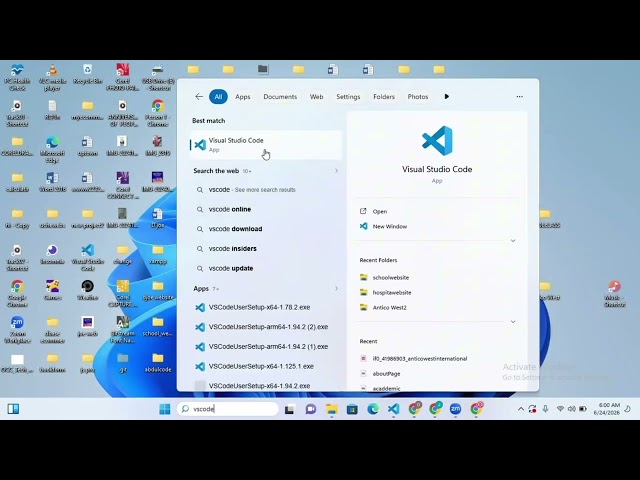Select the Recycle Bin desktop icon
The height and width of the screenshot is (480, 640).
click(87, 74)
